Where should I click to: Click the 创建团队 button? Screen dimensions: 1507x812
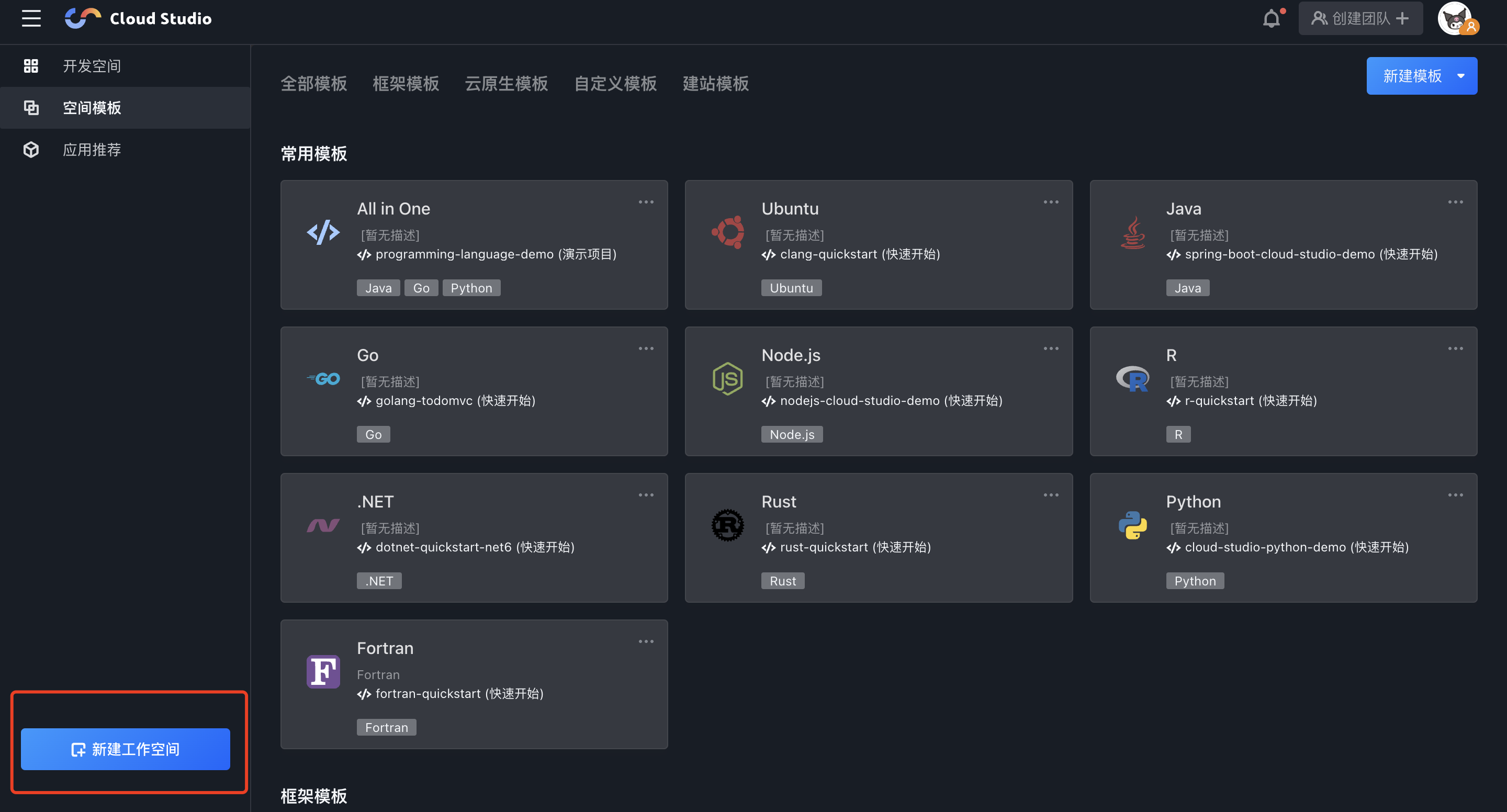click(x=1360, y=18)
